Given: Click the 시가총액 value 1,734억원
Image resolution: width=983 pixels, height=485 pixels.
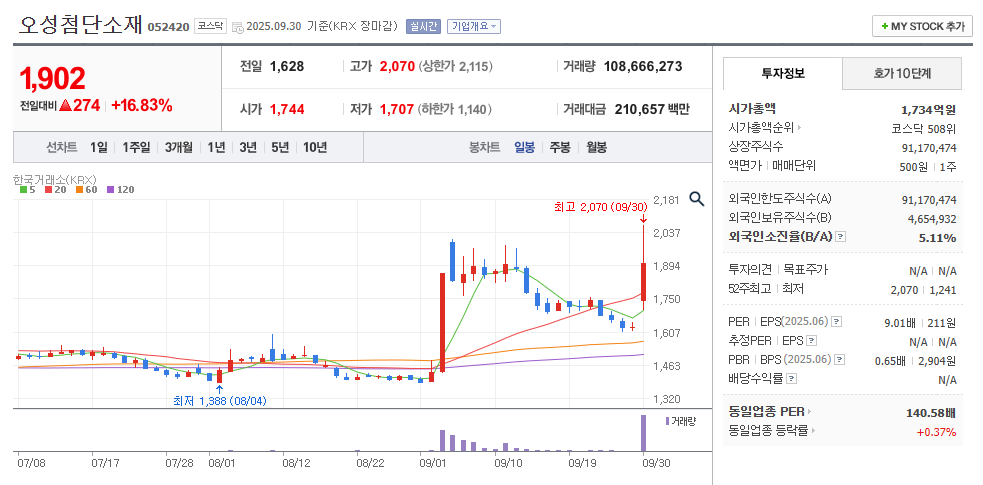Looking at the screenshot, I should pos(928,110).
